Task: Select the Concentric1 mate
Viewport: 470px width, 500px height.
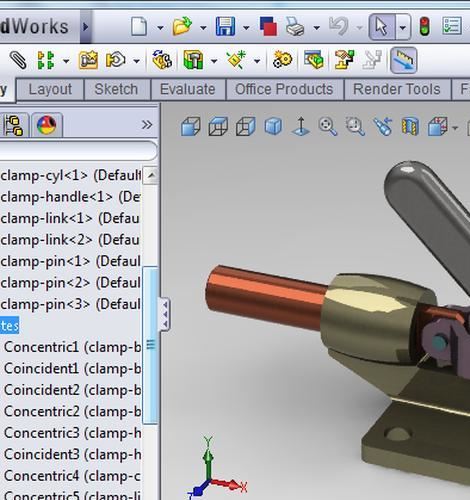Action: coord(72,347)
